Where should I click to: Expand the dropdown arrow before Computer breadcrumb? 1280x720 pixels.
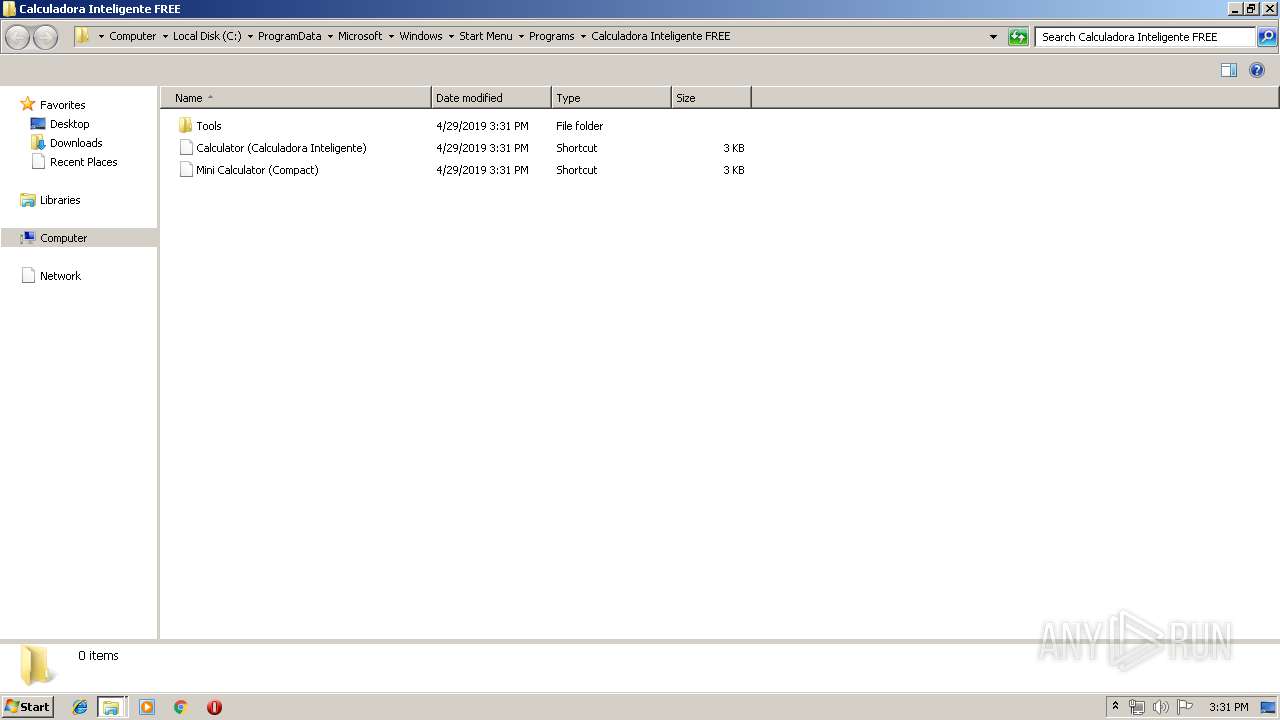coord(101,36)
